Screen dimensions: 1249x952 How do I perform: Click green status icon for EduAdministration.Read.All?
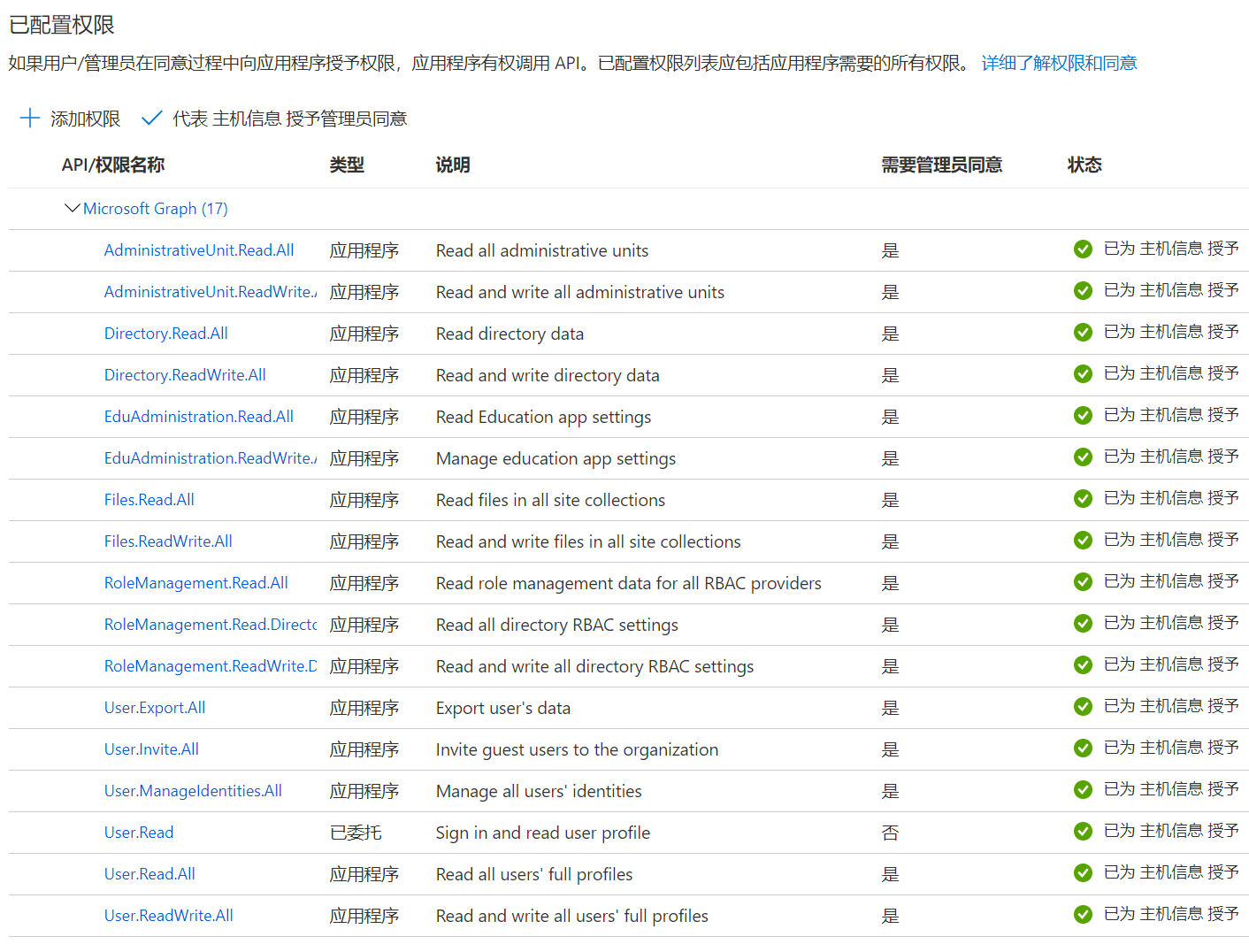tap(1083, 416)
